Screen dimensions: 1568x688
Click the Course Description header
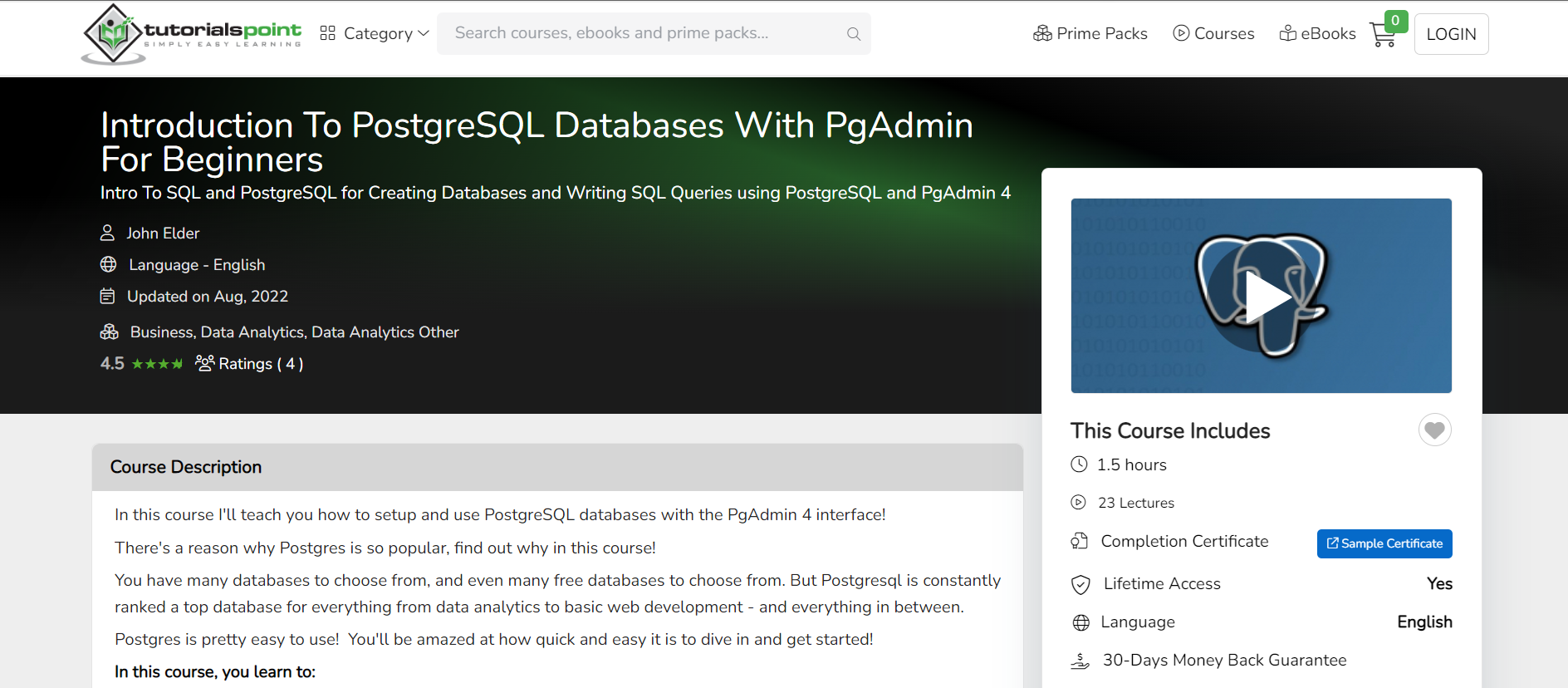tap(557, 467)
